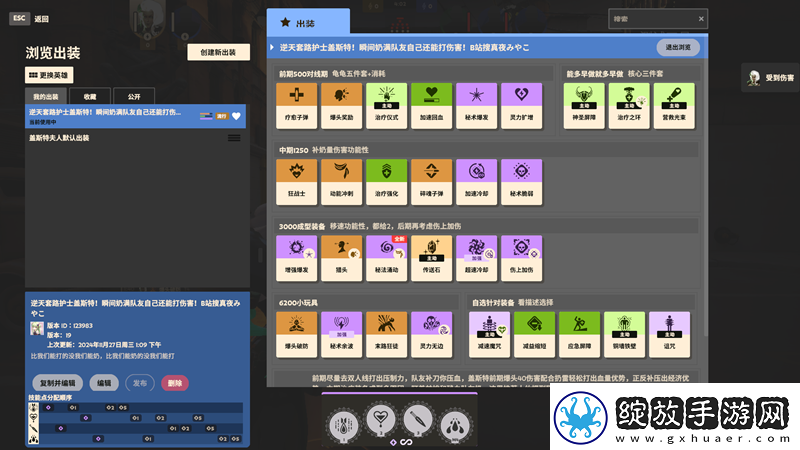
Task: Click 自选针对装备 category header
Action: [581, 303]
